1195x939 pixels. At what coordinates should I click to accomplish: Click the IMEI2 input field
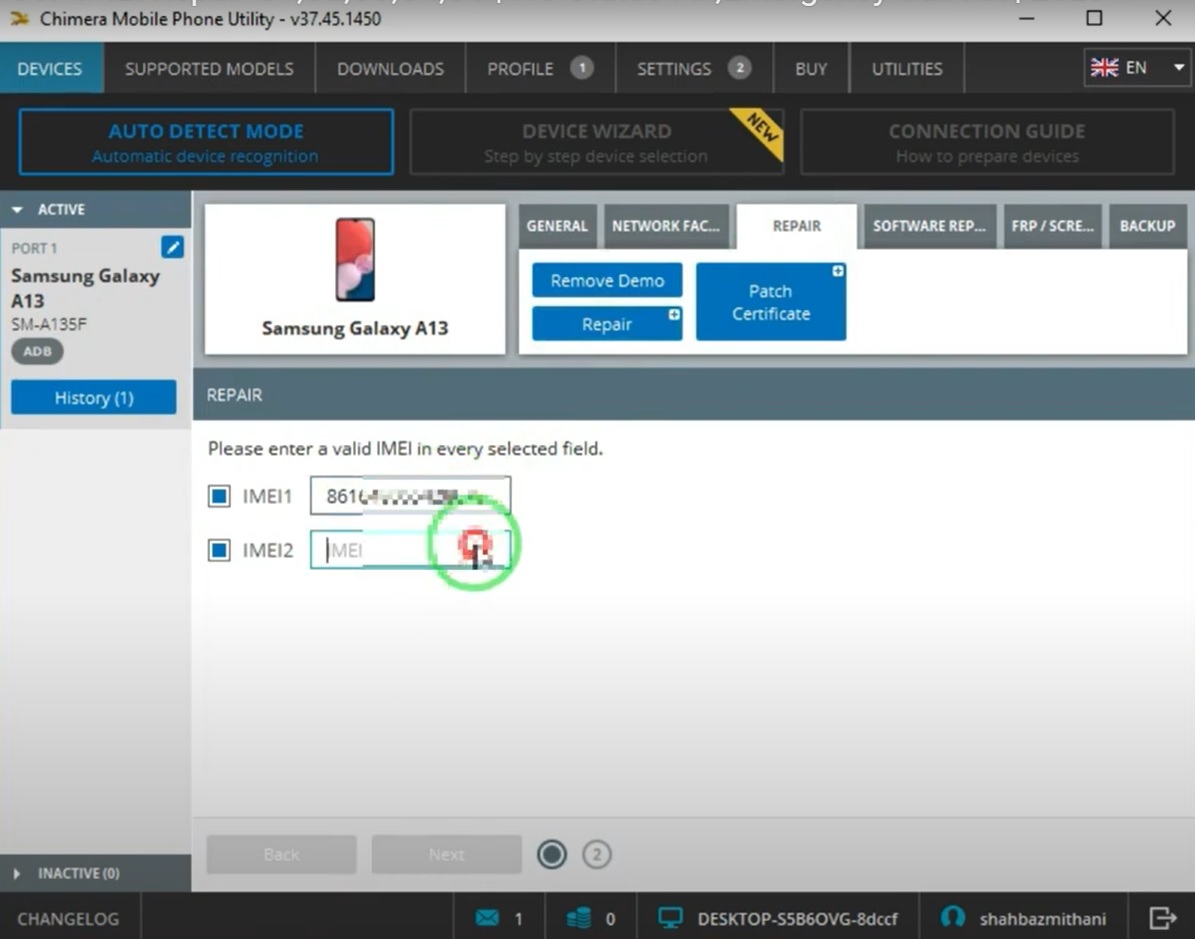[x=410, y=550]
